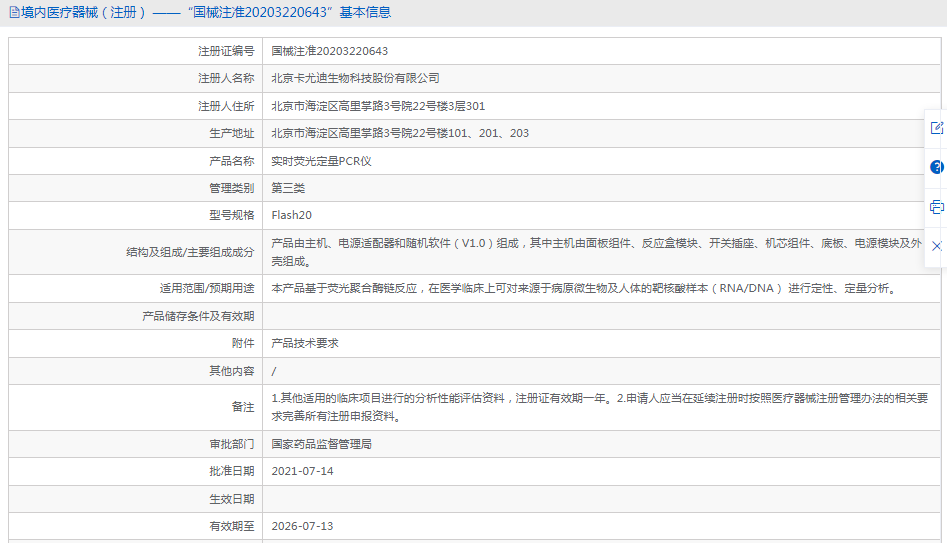Click the label 审批部门

232,445
